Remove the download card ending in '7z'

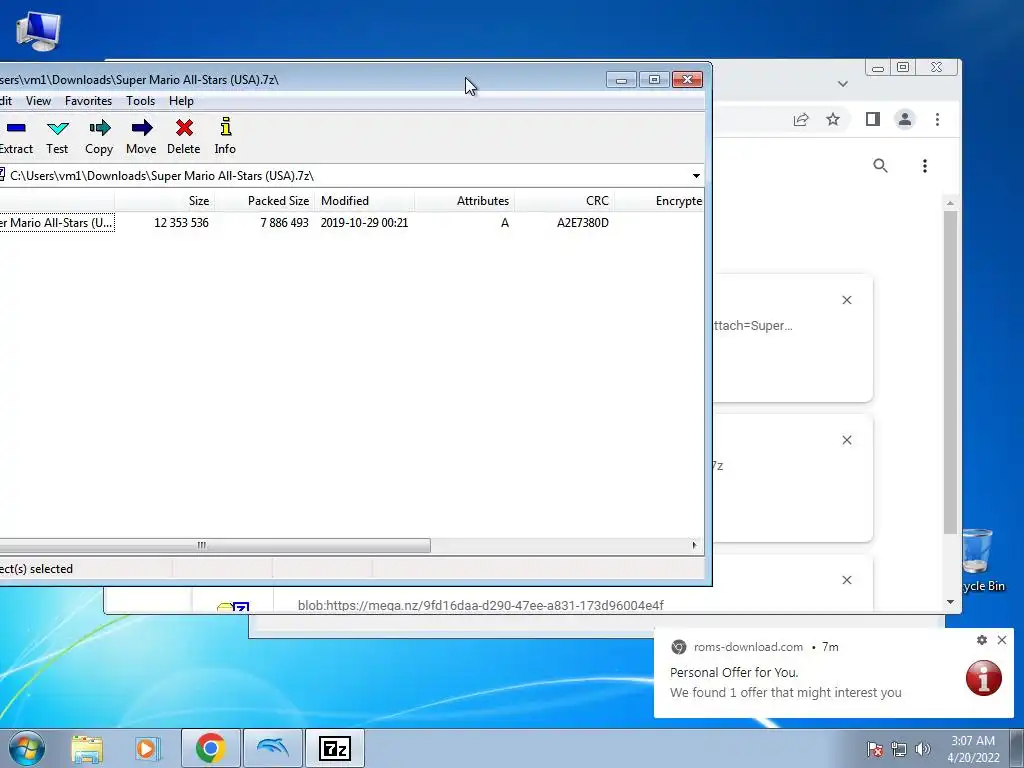click(x=847, y=440)
